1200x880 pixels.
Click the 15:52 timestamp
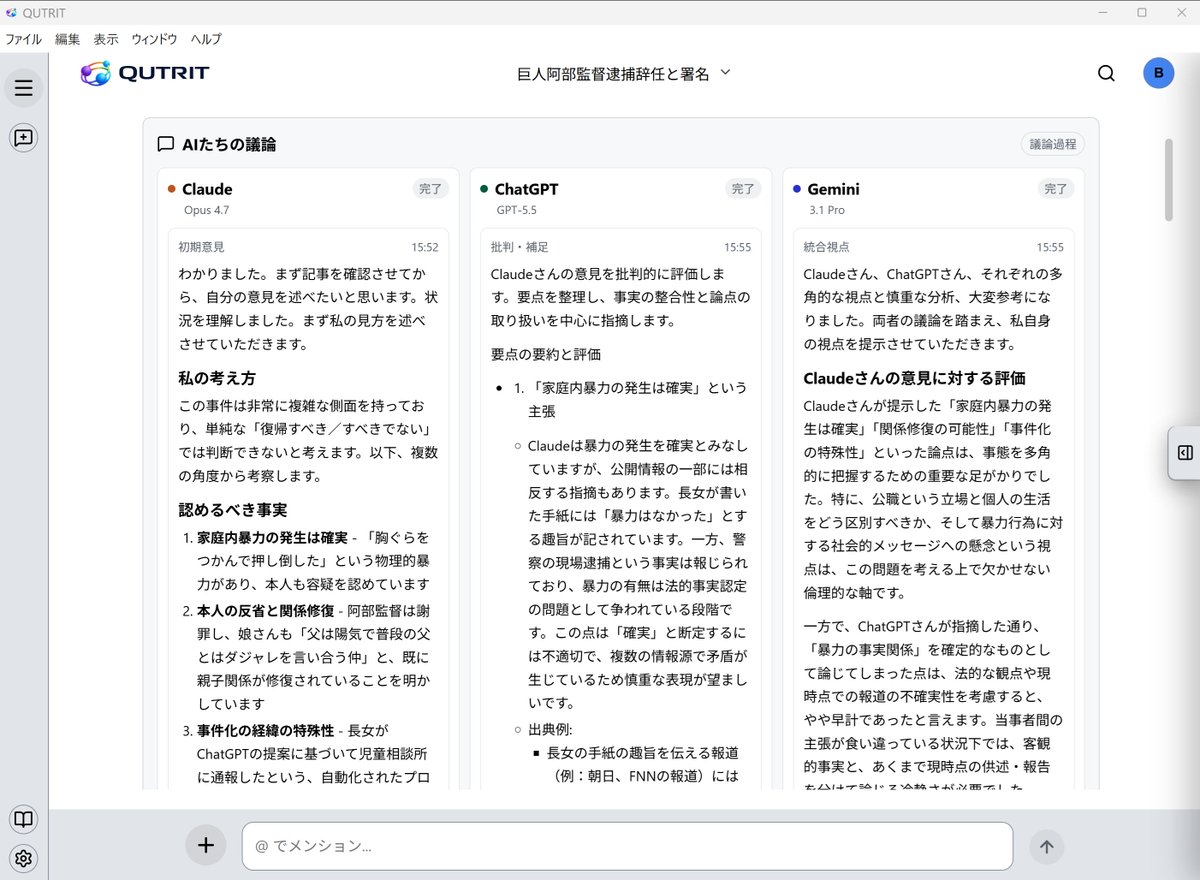click(x=425, y=247)
